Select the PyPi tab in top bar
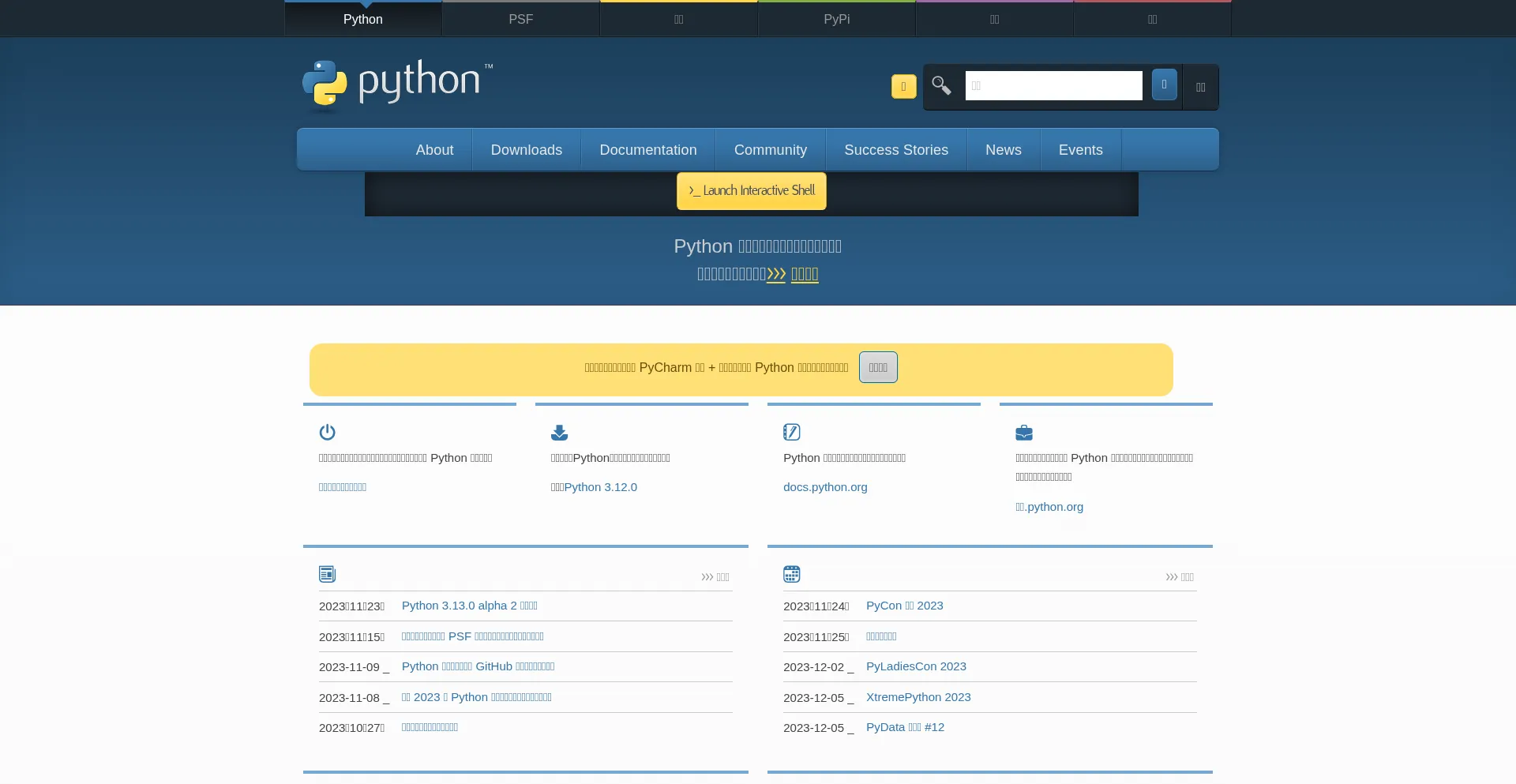This screenshot has width=1516, height=784. tap(837, 19)
